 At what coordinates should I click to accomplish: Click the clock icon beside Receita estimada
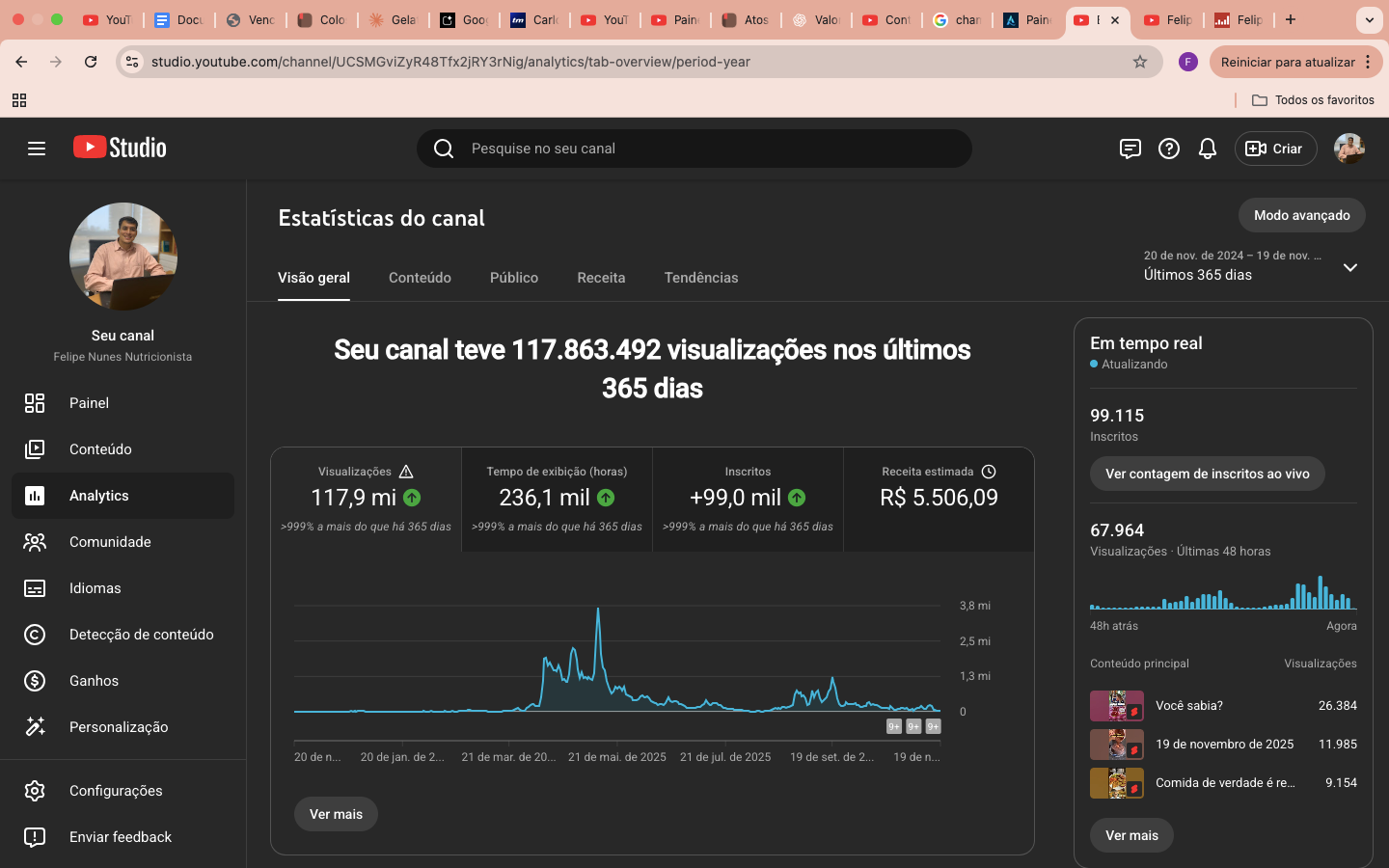click(989, 472)
